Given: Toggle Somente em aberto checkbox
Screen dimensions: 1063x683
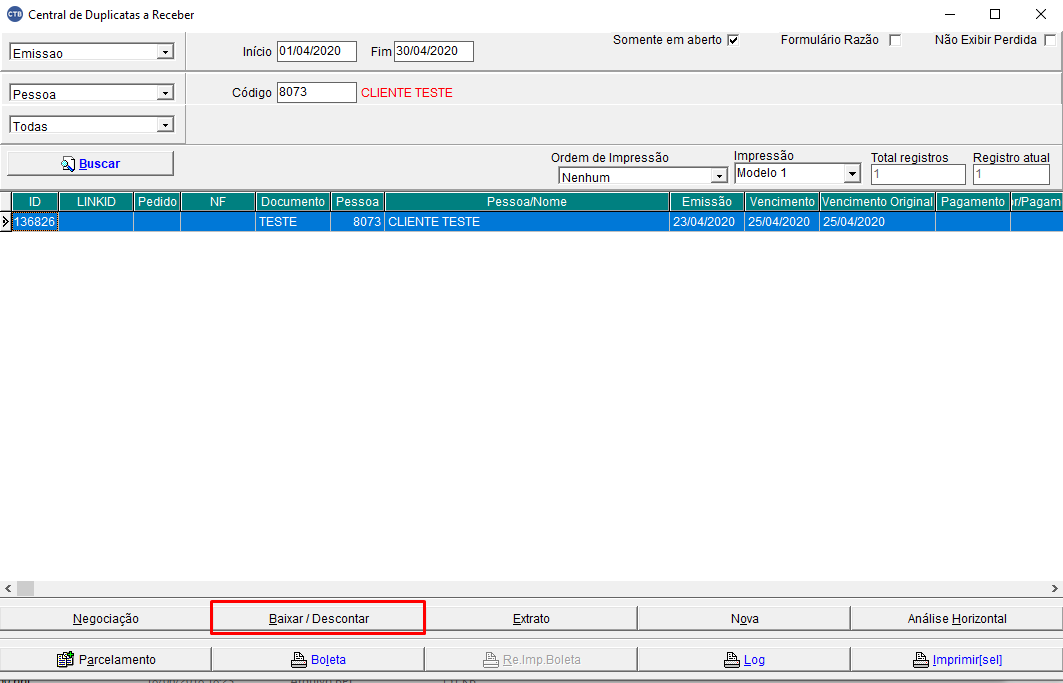Looking at the screenshot, I should click(x=733, y=41).
